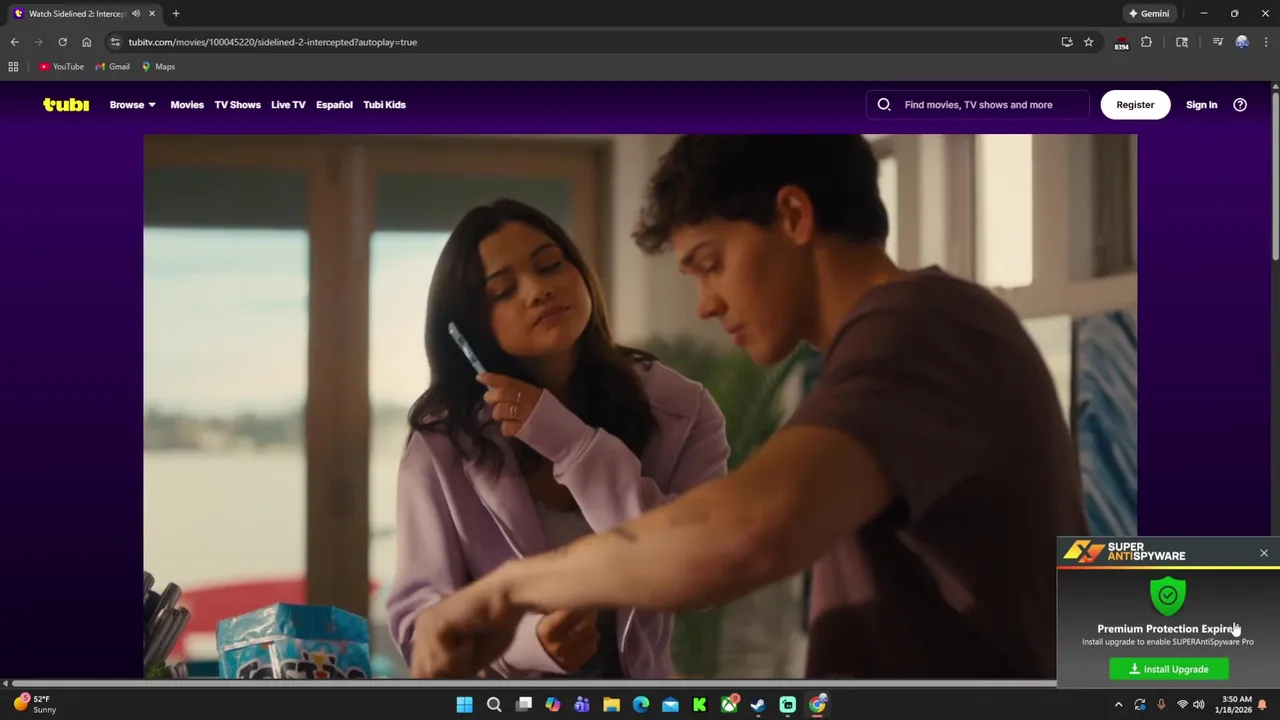Viewport: 1280px width, 720px height.
Task: Open the Maps bookmark
Action: (158, 67)
